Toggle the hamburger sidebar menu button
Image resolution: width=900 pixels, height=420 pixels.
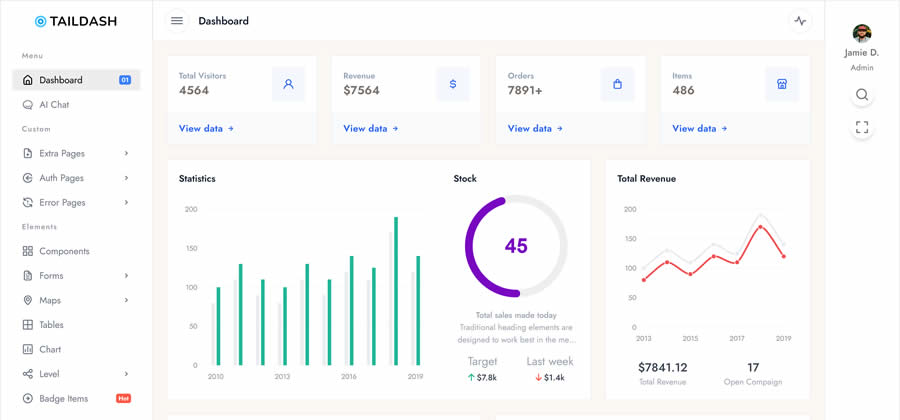click(177, 21)
